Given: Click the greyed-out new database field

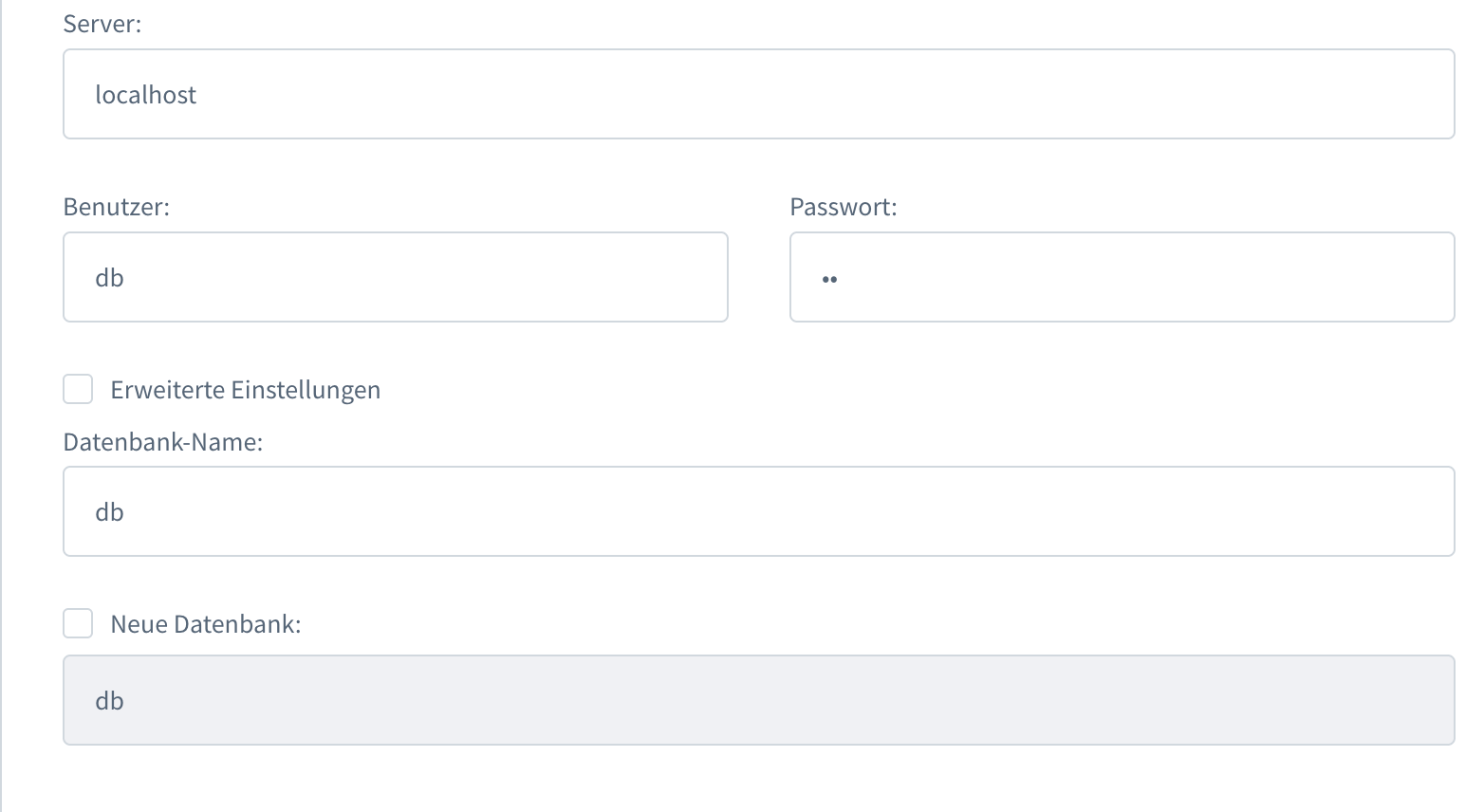Looking at the screenshot, I should click(x=758, y=700).
